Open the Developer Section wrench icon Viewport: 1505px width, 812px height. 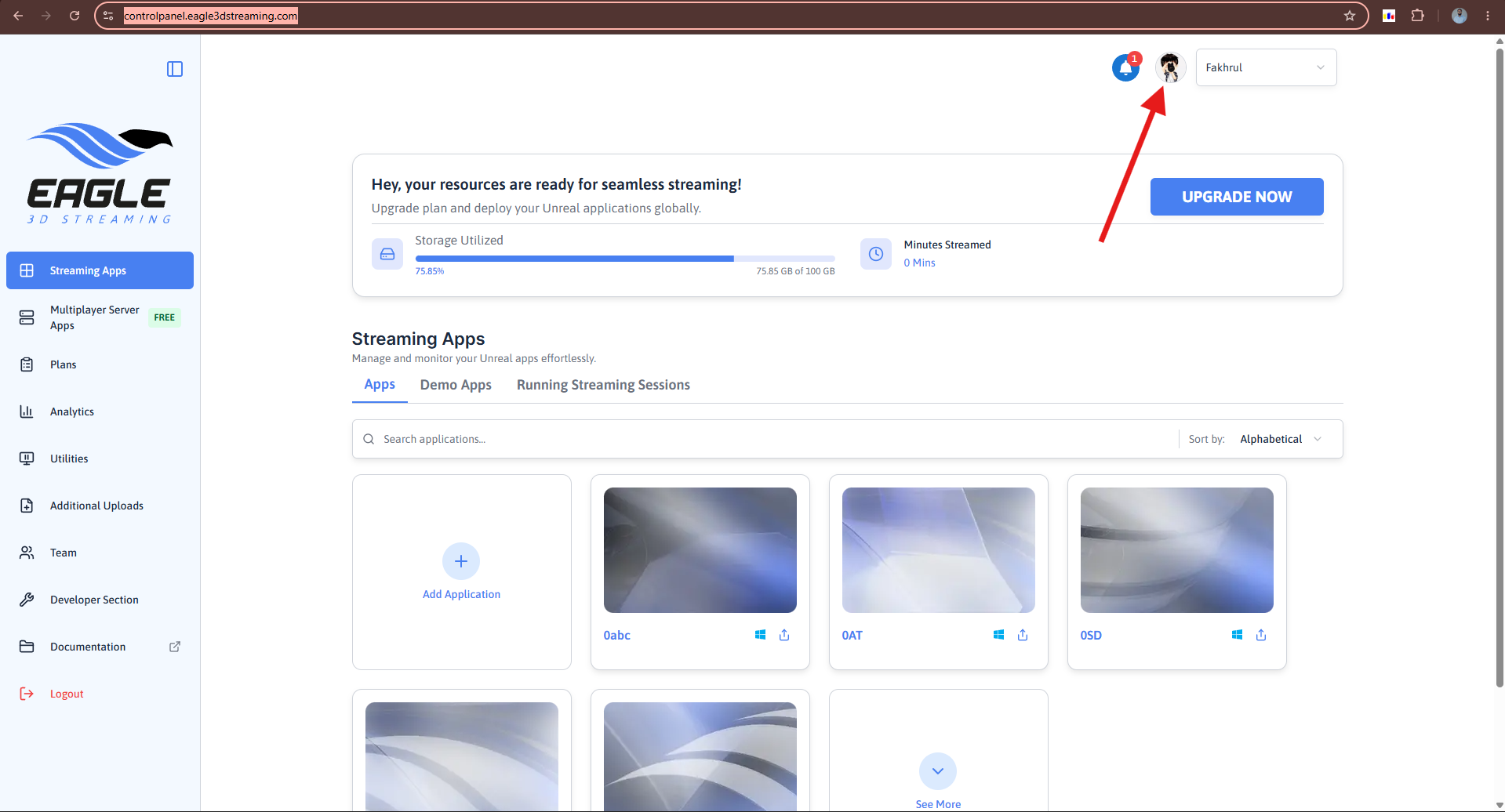[x=27, y=600]
